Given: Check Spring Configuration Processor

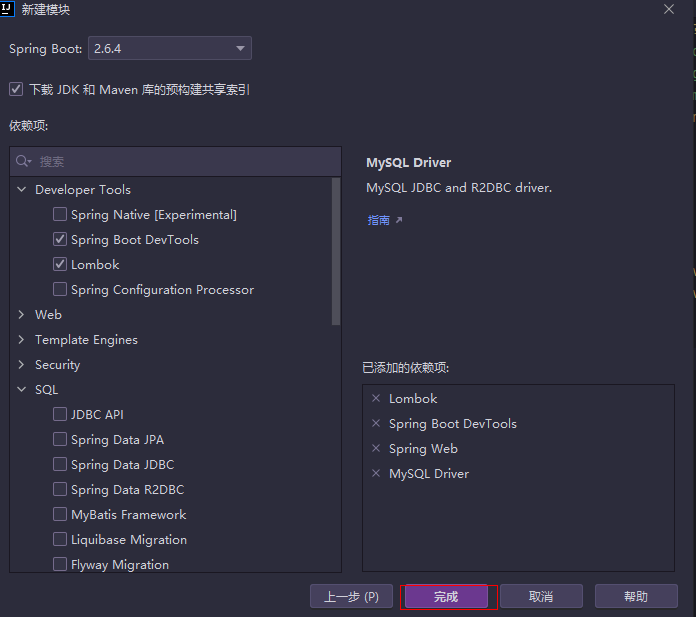Looking at the screenshot, I should [x=60, y=289].
